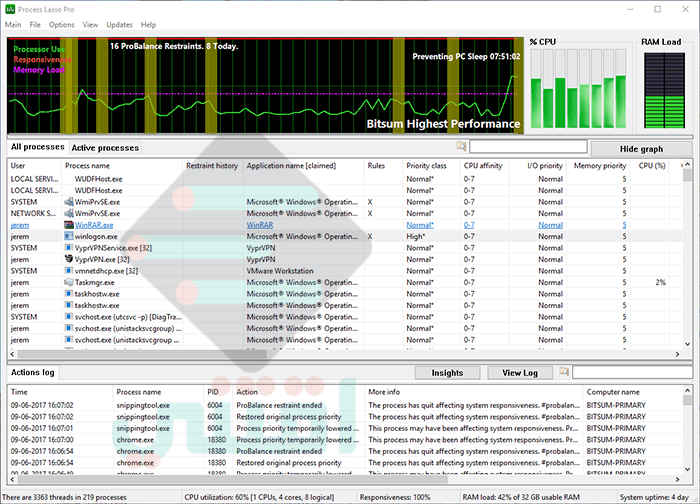Sort by the CPU affinity column header
The height and width of the screenshot is (504, 700).
[484, 166]
